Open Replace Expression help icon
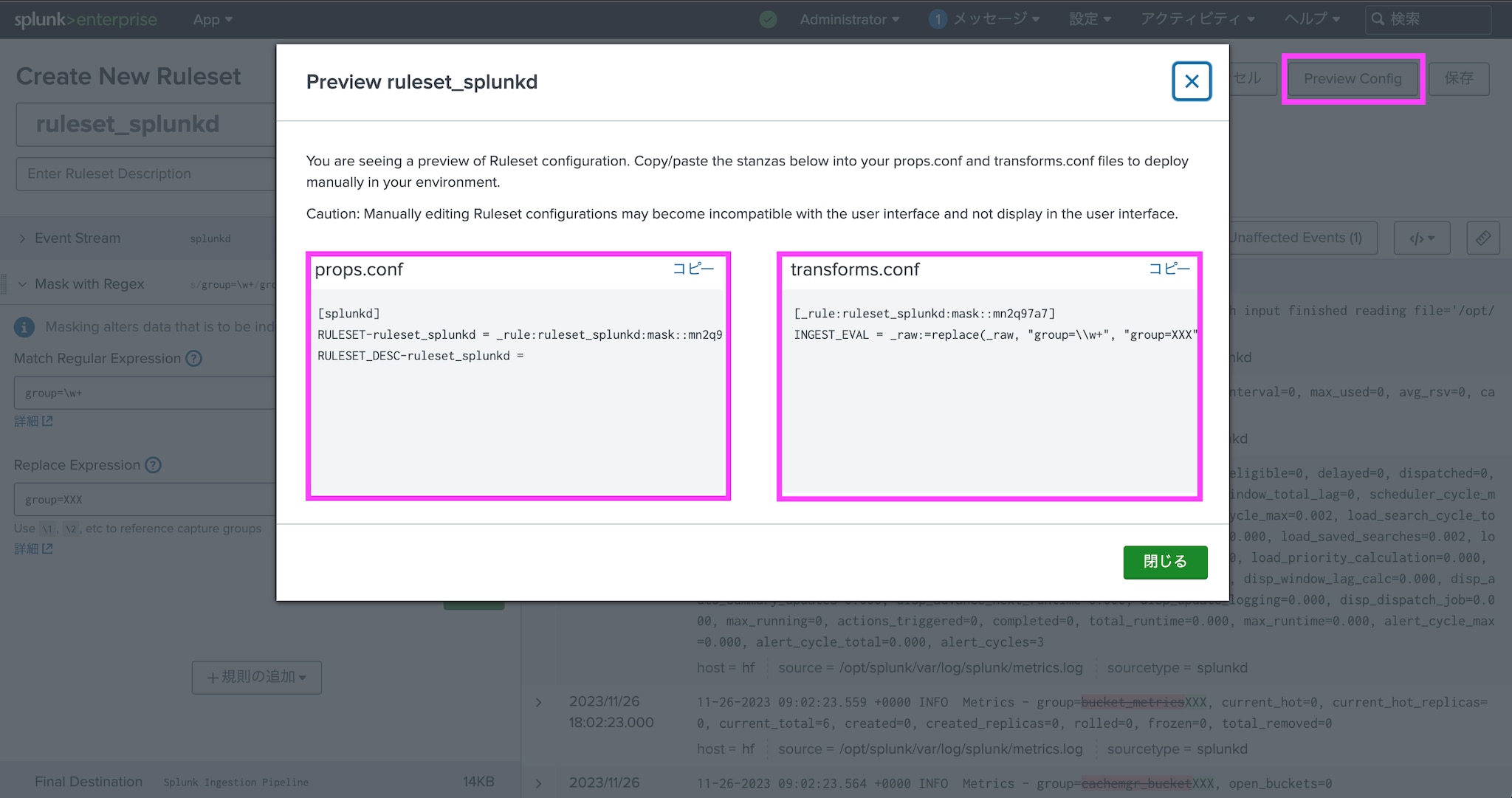Image resolution: width=1512 pixels, height=798 pixels. 153,465
